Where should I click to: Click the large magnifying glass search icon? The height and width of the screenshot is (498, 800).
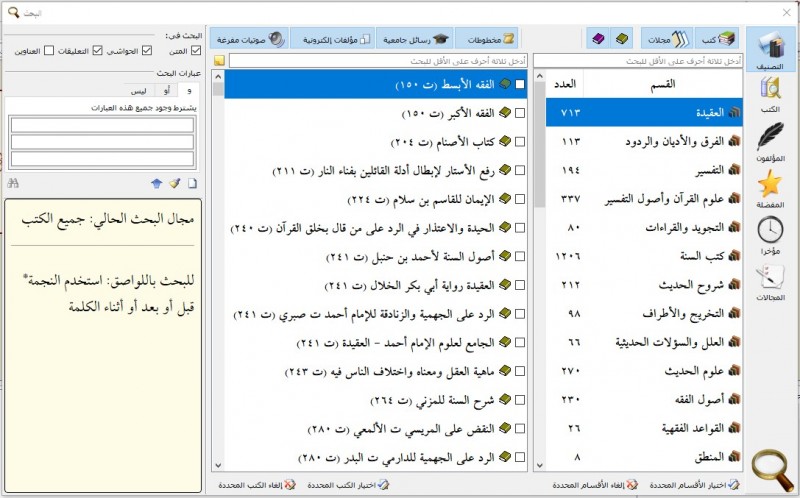[x=772, y=470]
